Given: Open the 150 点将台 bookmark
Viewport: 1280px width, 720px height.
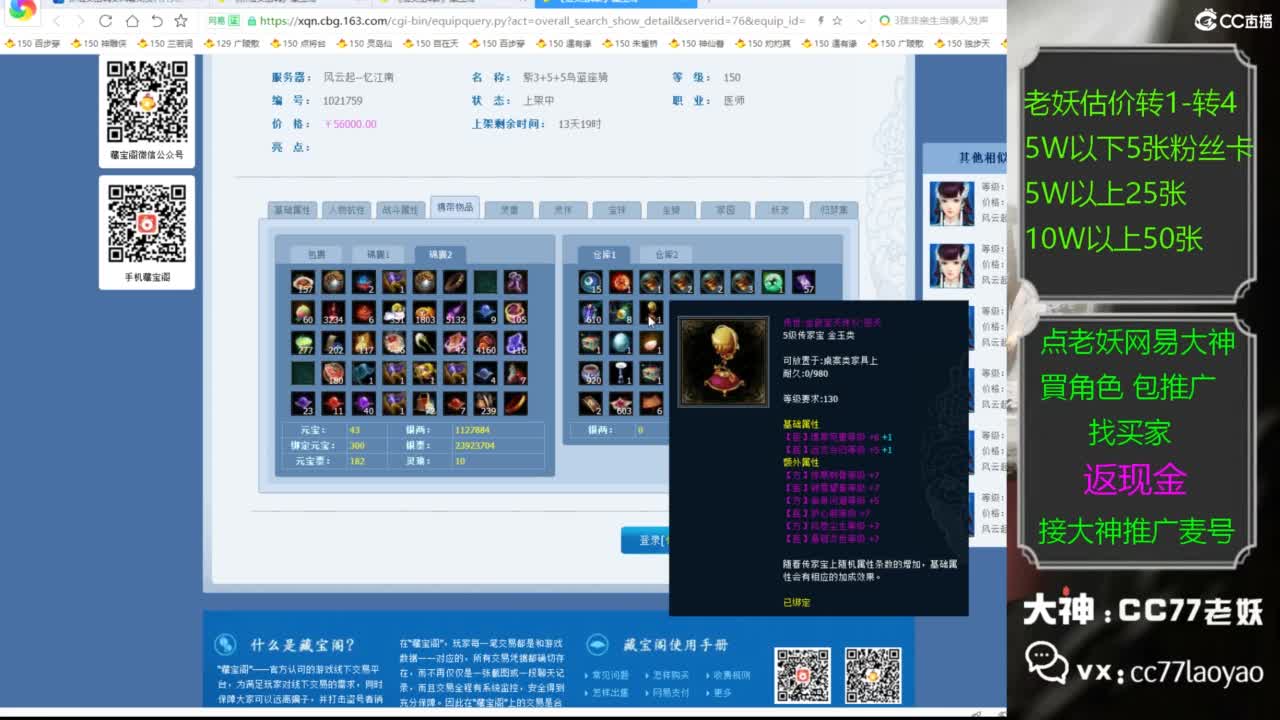Looking at the screenshot, I should (x=298, y=43).
